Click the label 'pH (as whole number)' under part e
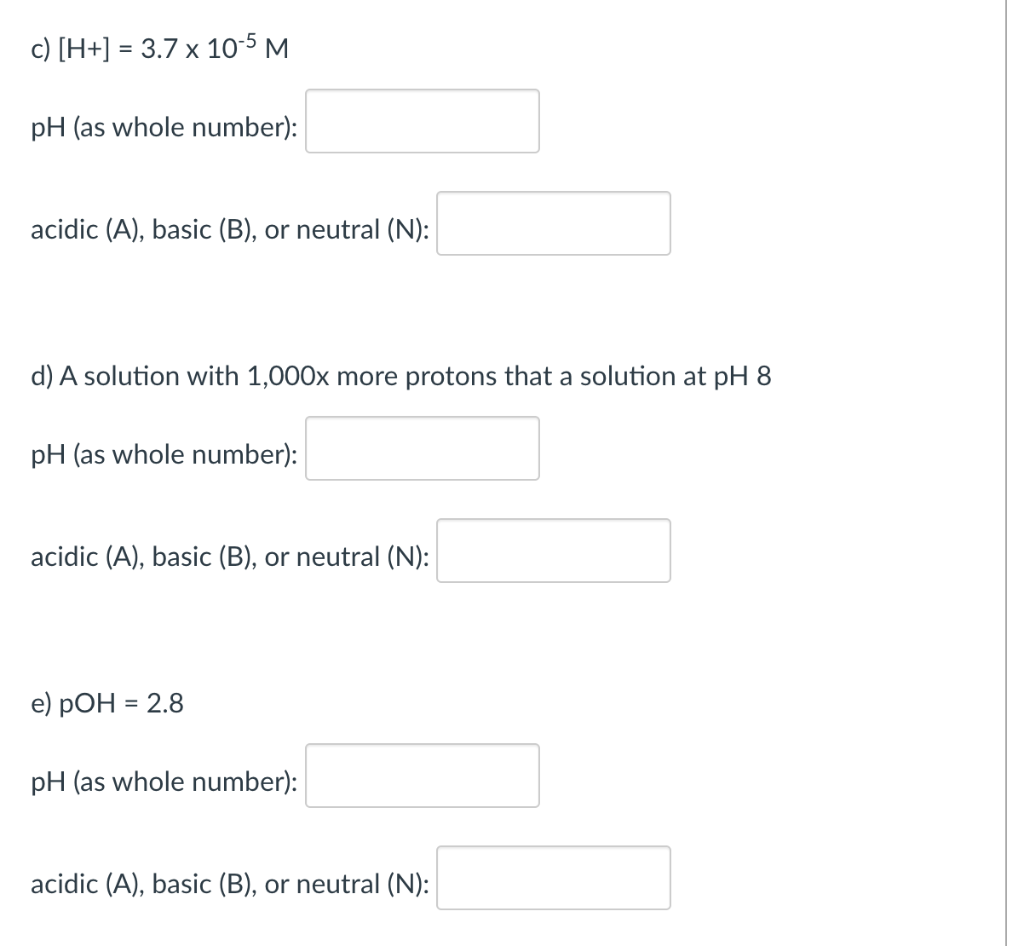1024x946 pixels. coord(163,783)
